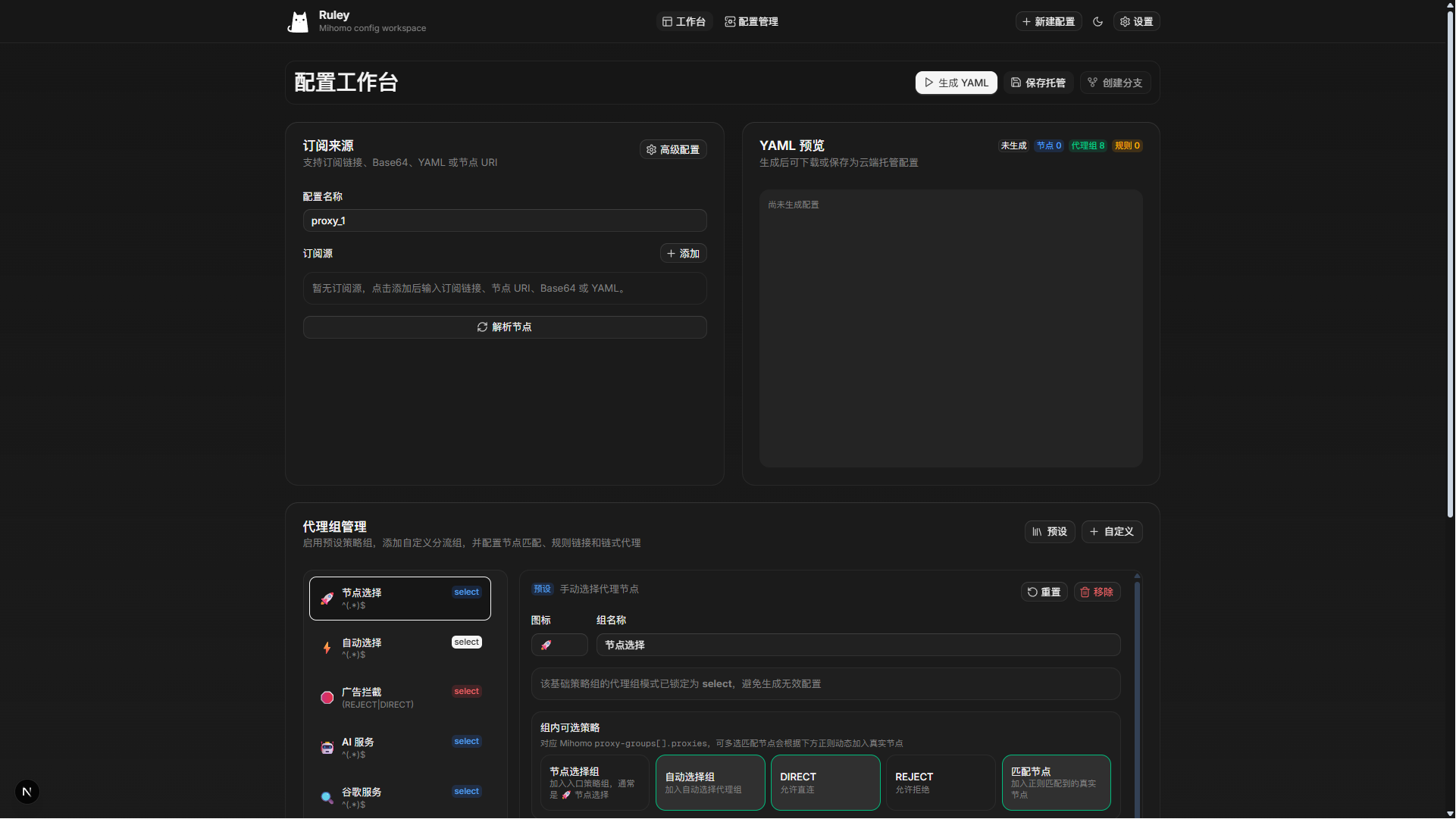The height and width of the screenshot is (819, 1456).
Task: Open 高级配置 options
Action: point(673,149)
